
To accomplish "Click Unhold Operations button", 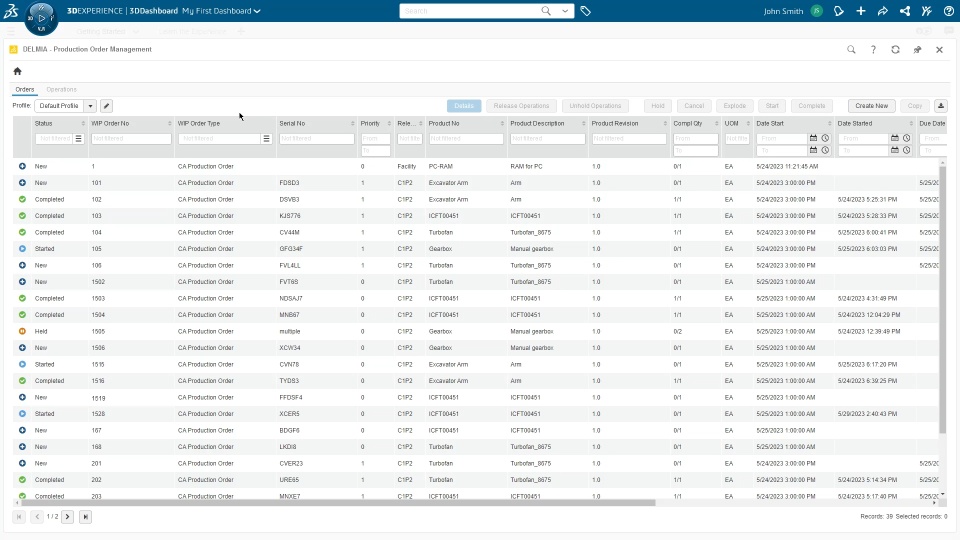I will tap(595, 106).
